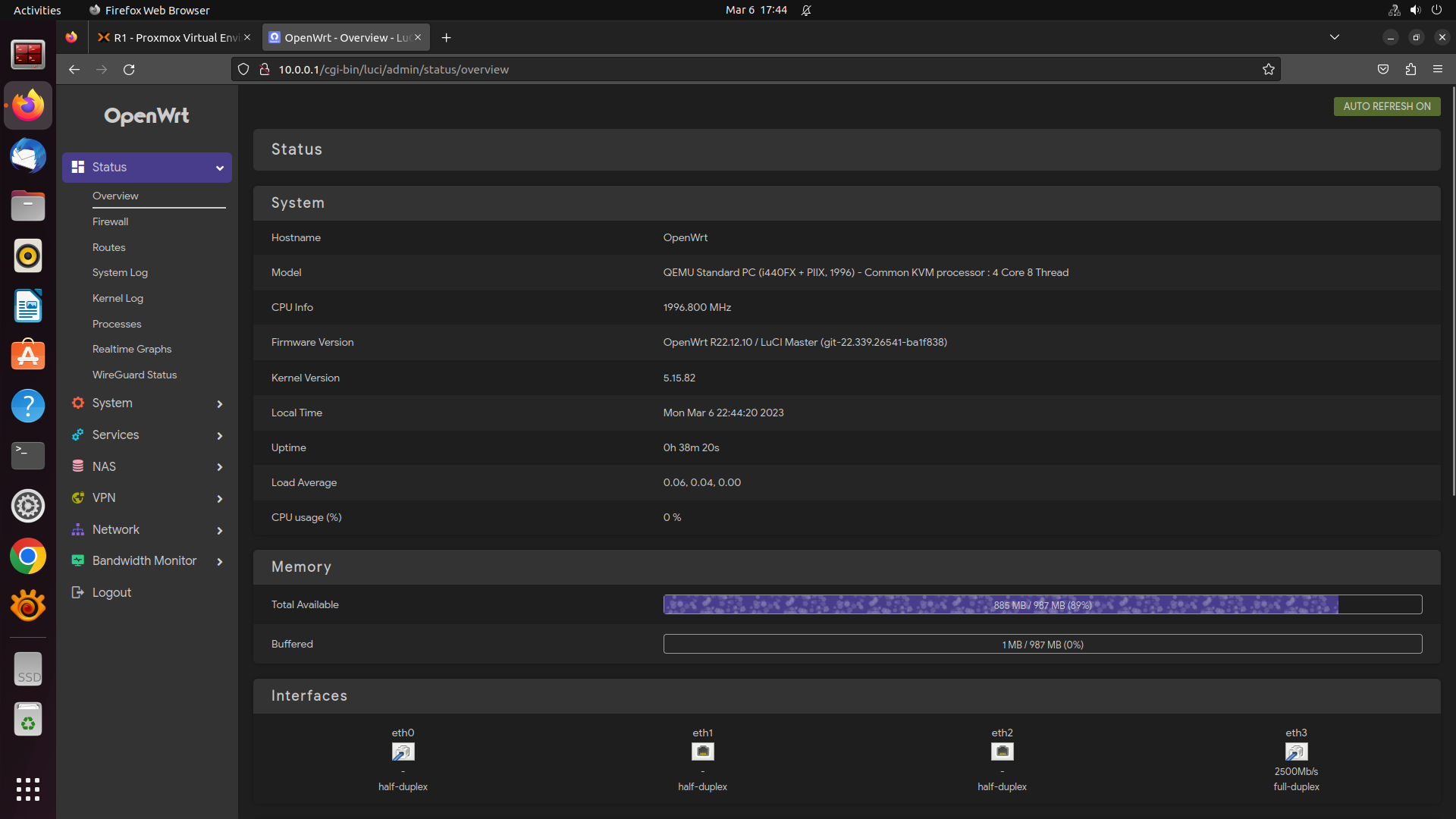Click the padlock connection info icon
The width and height of the screenshot is (1456, 819).
click(265, 69)
